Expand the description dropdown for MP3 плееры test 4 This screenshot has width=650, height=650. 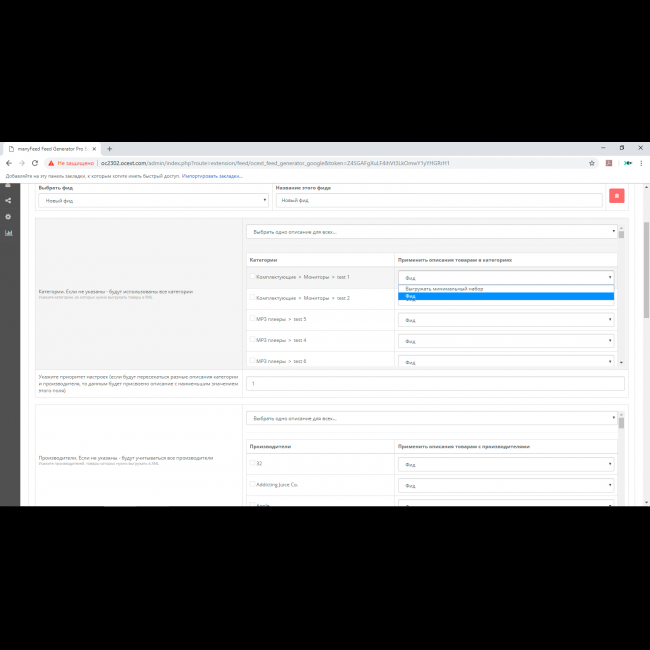(x=506, y=341)
